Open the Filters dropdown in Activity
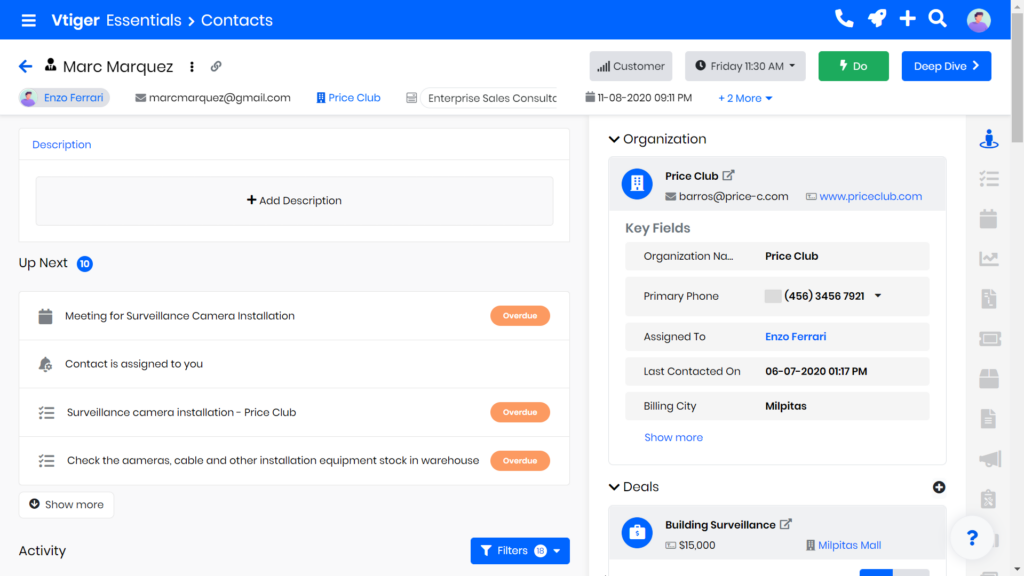 [520, 550]
